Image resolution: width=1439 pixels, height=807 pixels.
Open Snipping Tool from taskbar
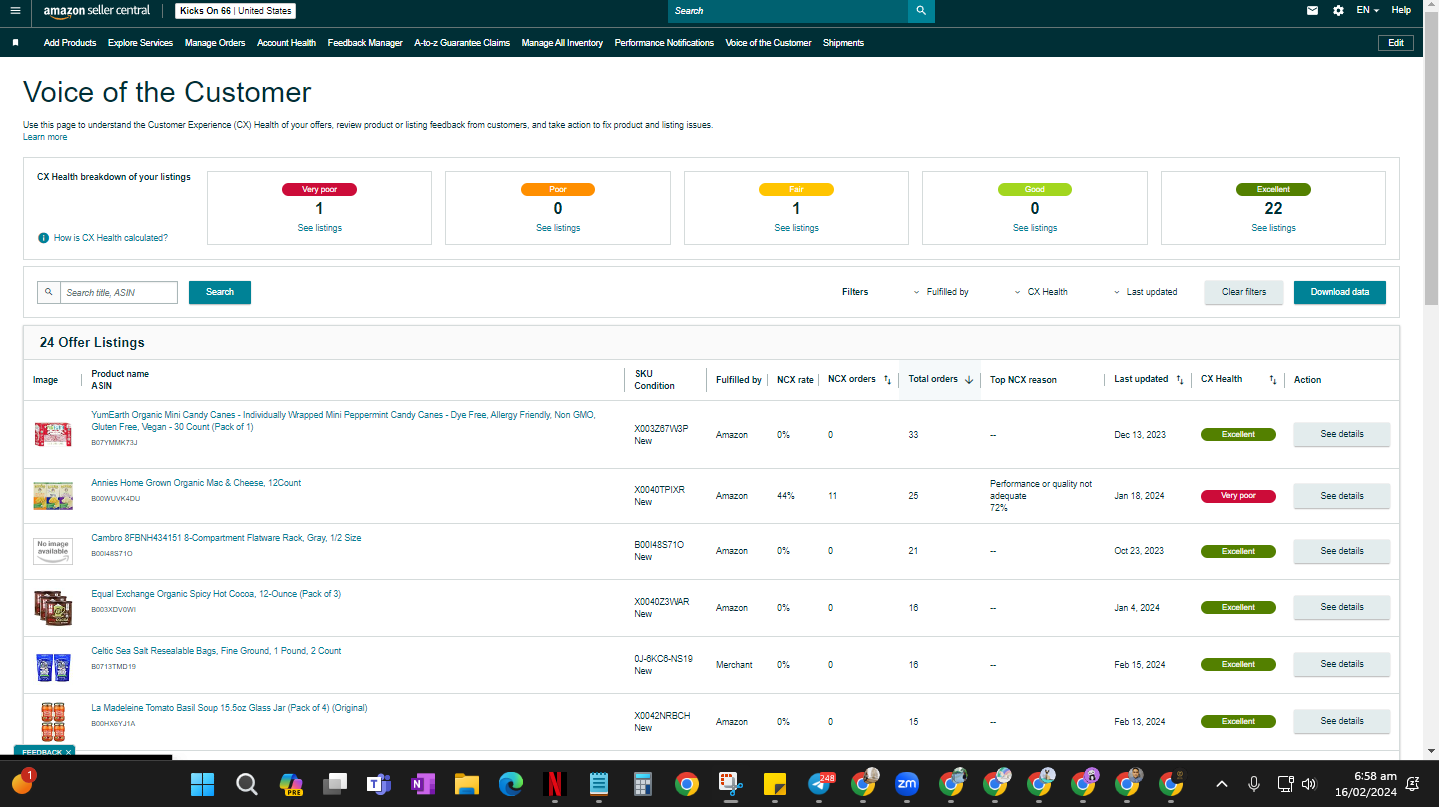730,784
